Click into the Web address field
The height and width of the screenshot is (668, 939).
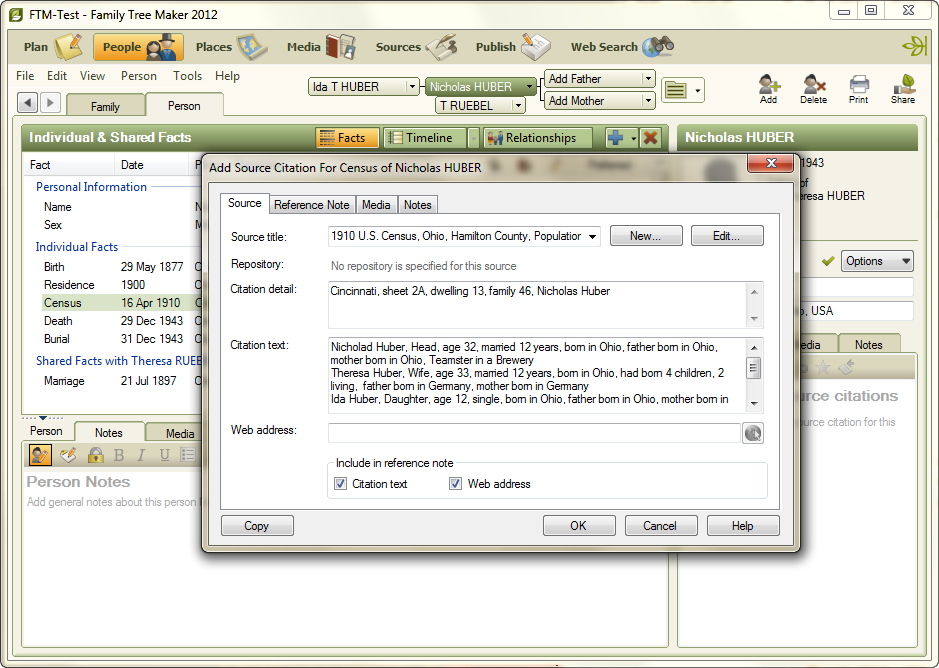pyautogui.click(x=534, y=433)
